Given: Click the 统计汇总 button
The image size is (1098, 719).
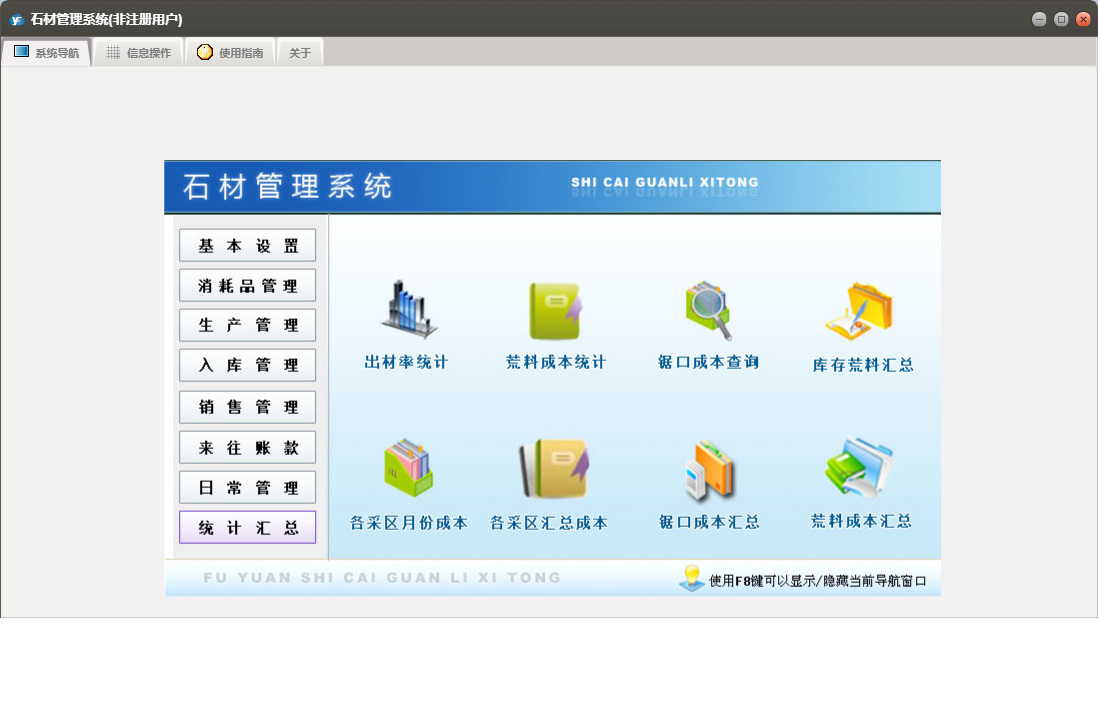Looking at the screenshot, I should 247,527.
